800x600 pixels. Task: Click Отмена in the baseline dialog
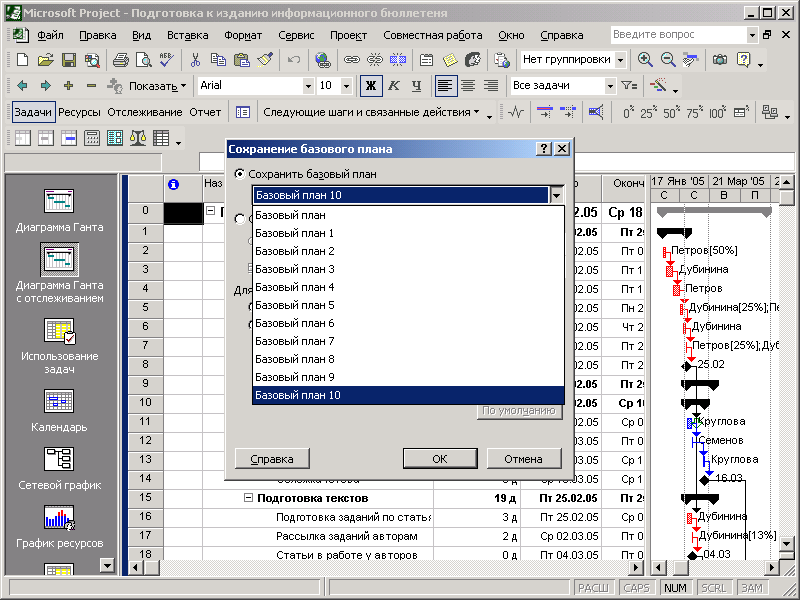[x=523, y=459]
